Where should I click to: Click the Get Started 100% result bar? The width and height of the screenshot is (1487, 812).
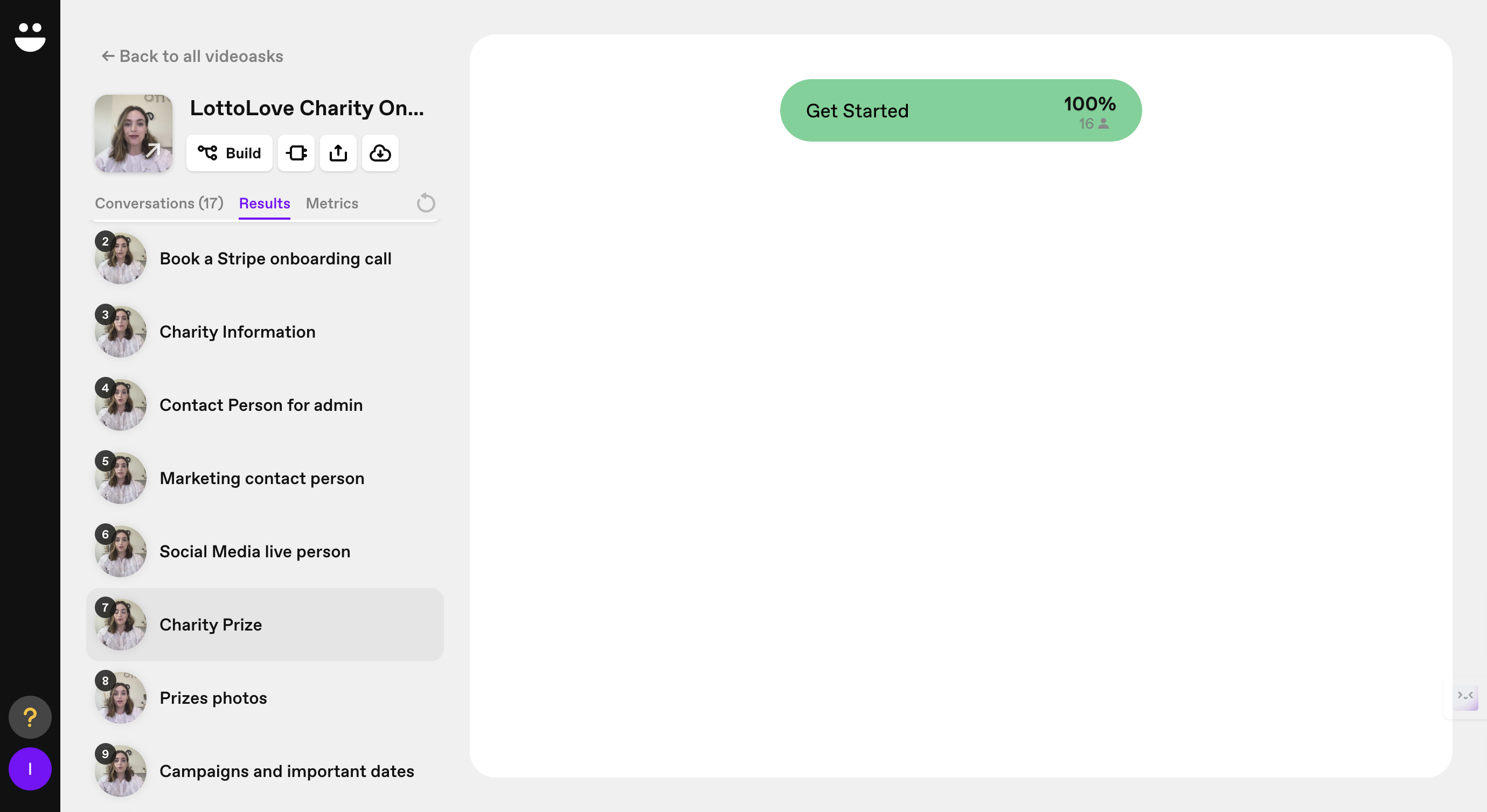pos(961,110)
